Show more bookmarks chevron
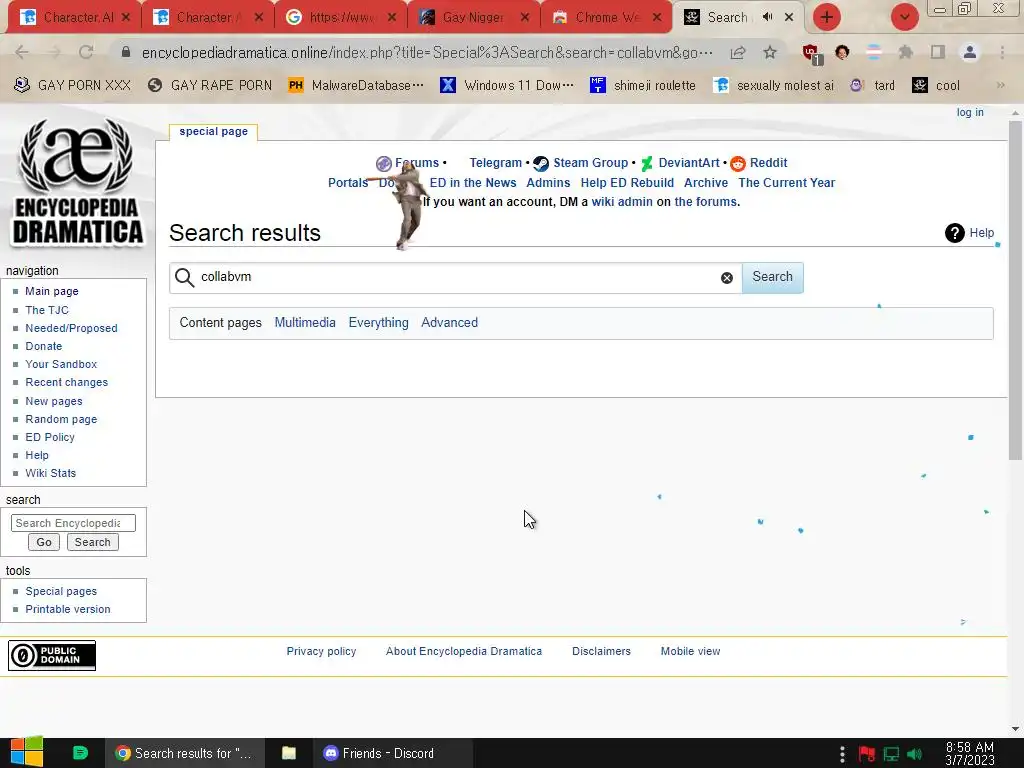Screen dimensions: 1024x768 [x=1000, y=85]
